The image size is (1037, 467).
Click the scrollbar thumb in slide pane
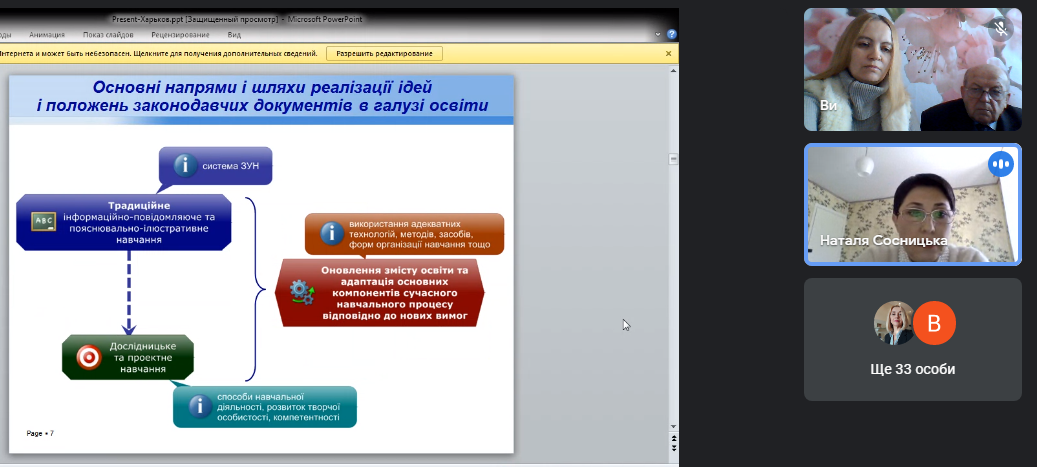673,159
